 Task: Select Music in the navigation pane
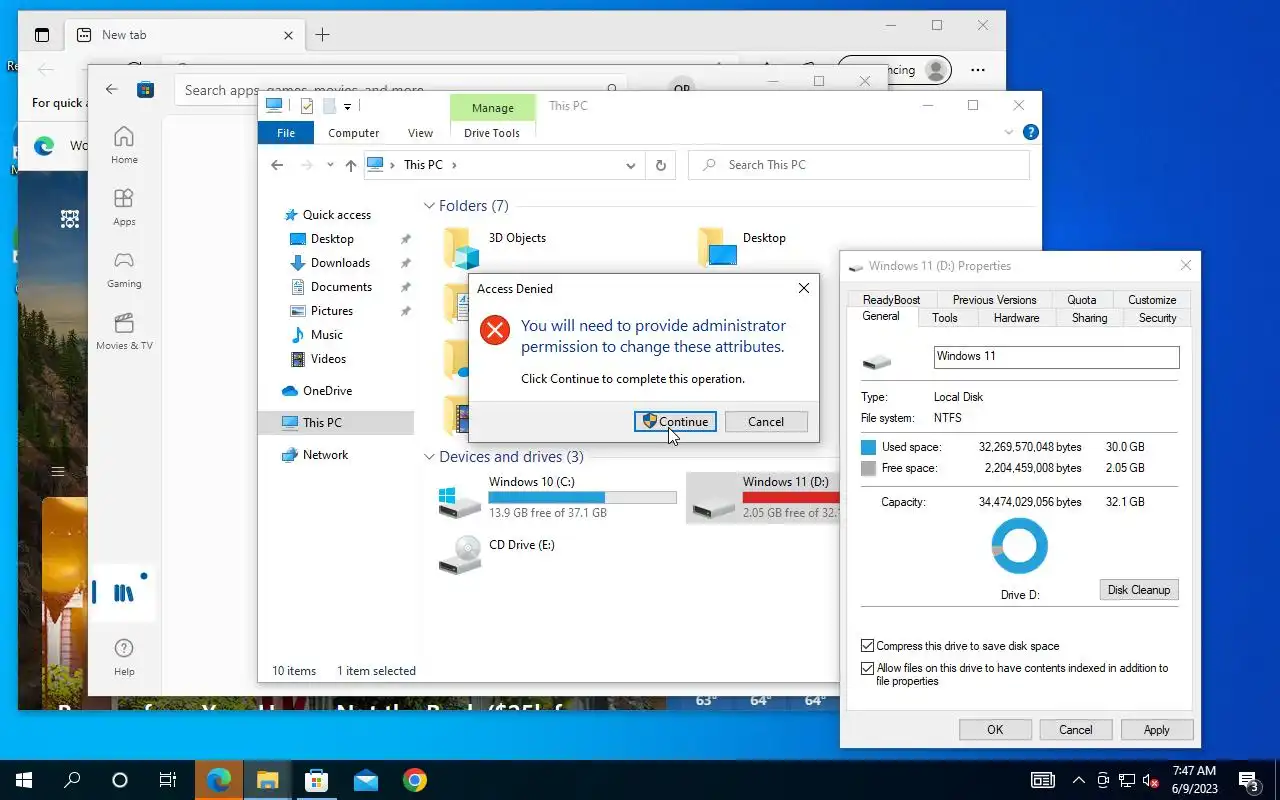coord(326,335)
